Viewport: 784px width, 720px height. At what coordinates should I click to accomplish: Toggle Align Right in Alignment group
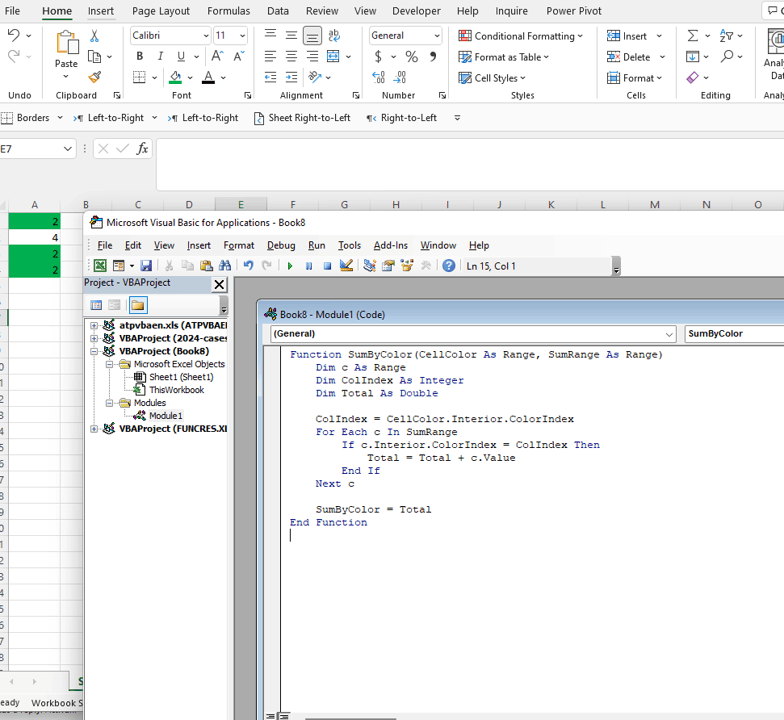[x=312, y=56]
